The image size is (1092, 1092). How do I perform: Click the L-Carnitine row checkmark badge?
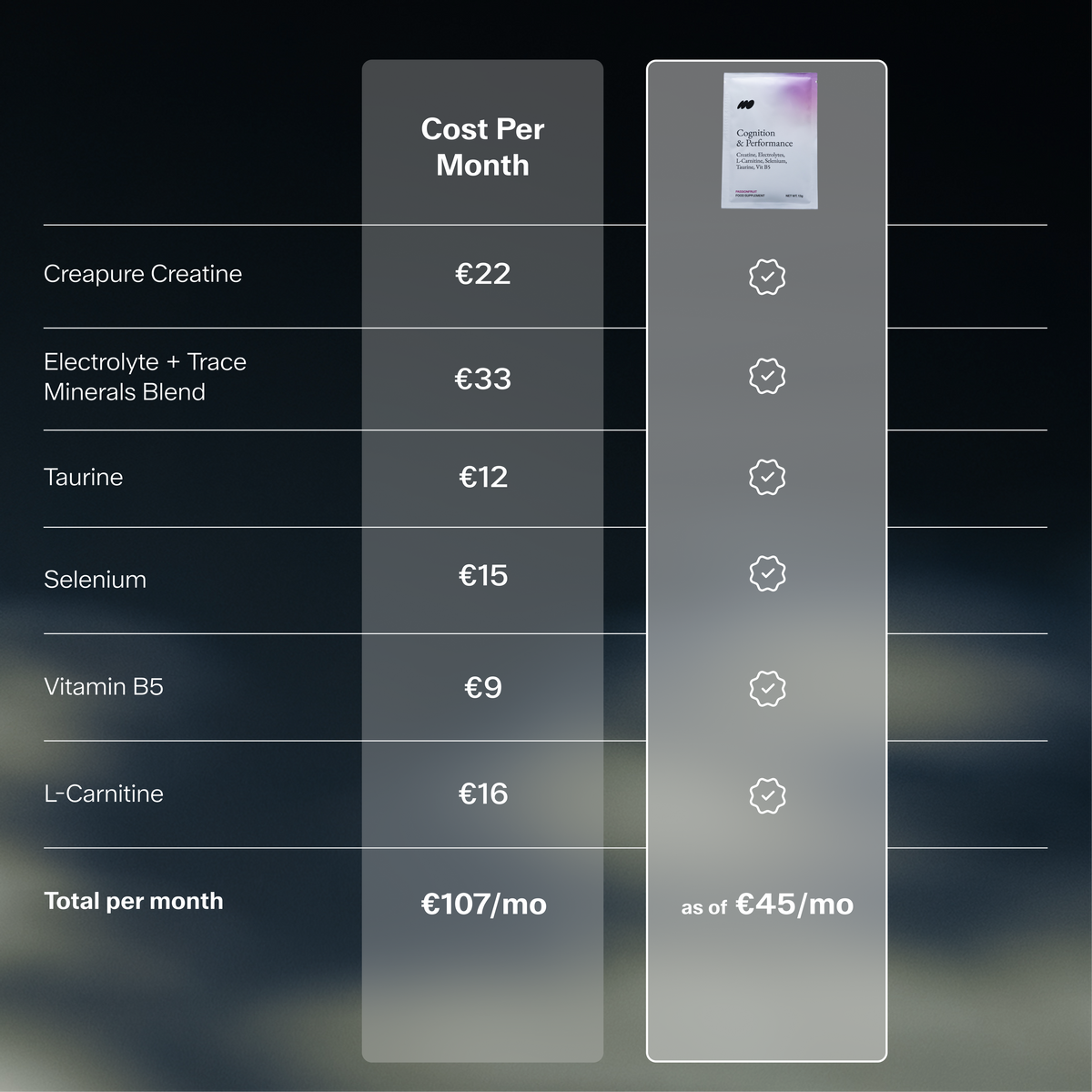click(x=767, y=795)
